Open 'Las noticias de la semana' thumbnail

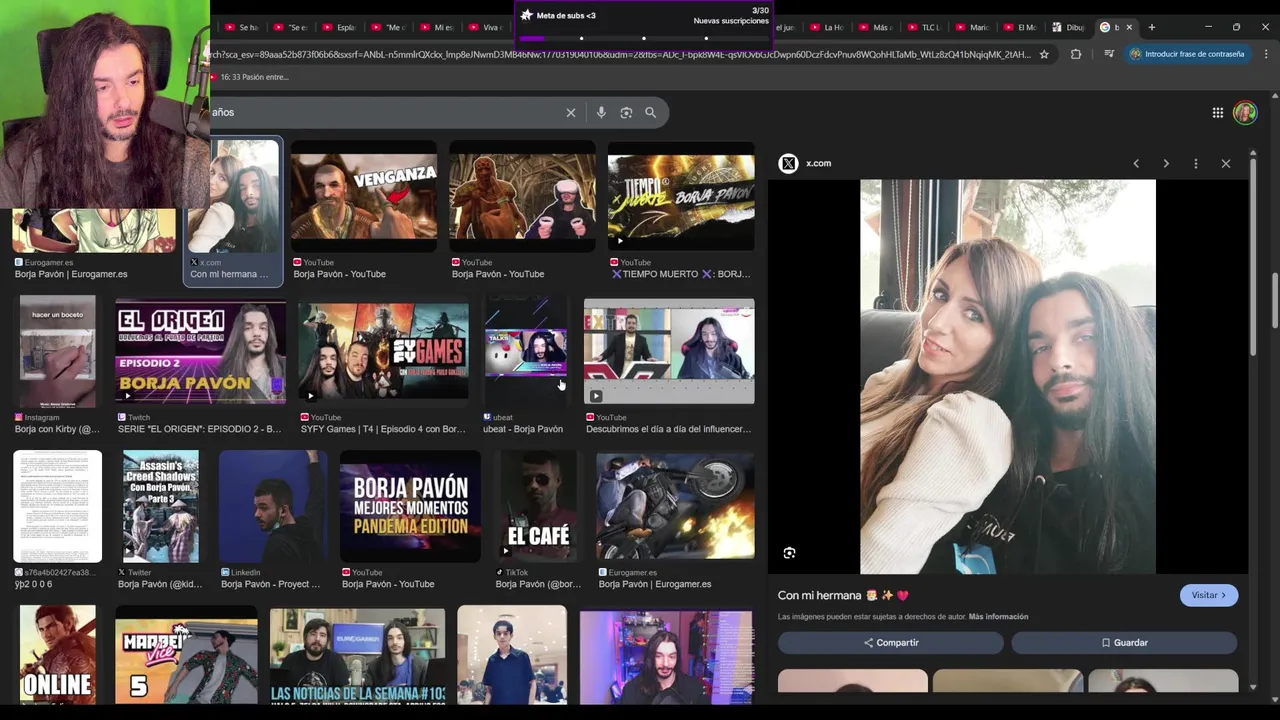[357, 657]
